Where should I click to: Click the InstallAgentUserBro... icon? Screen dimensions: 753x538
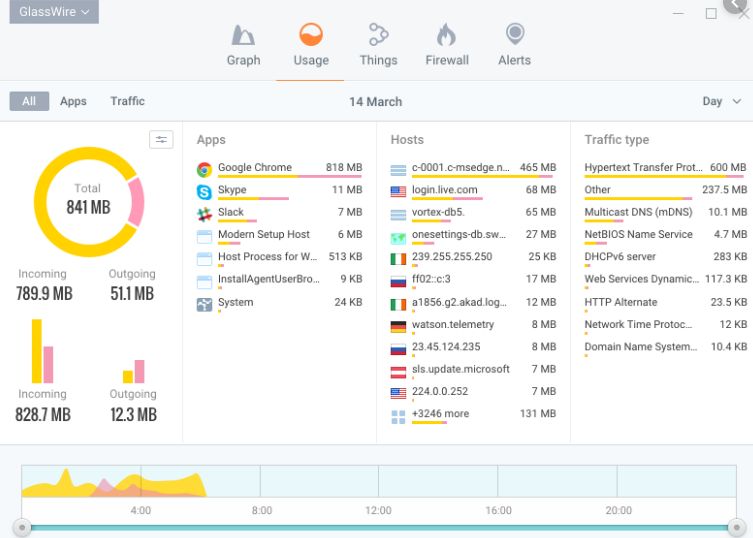tap(204, 281)
